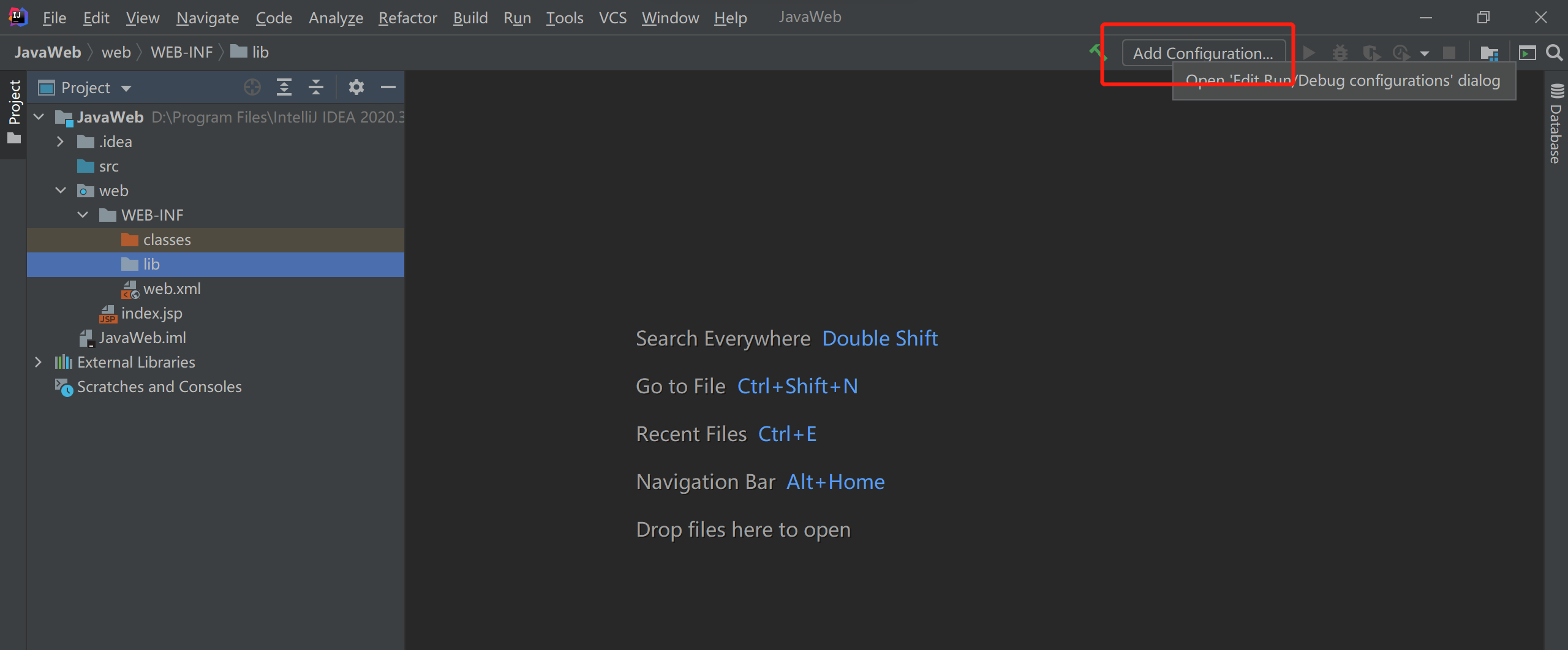This screenshot has height=650, width=1568.
Task: Open the File menu
Action: (x=55, y=18)
